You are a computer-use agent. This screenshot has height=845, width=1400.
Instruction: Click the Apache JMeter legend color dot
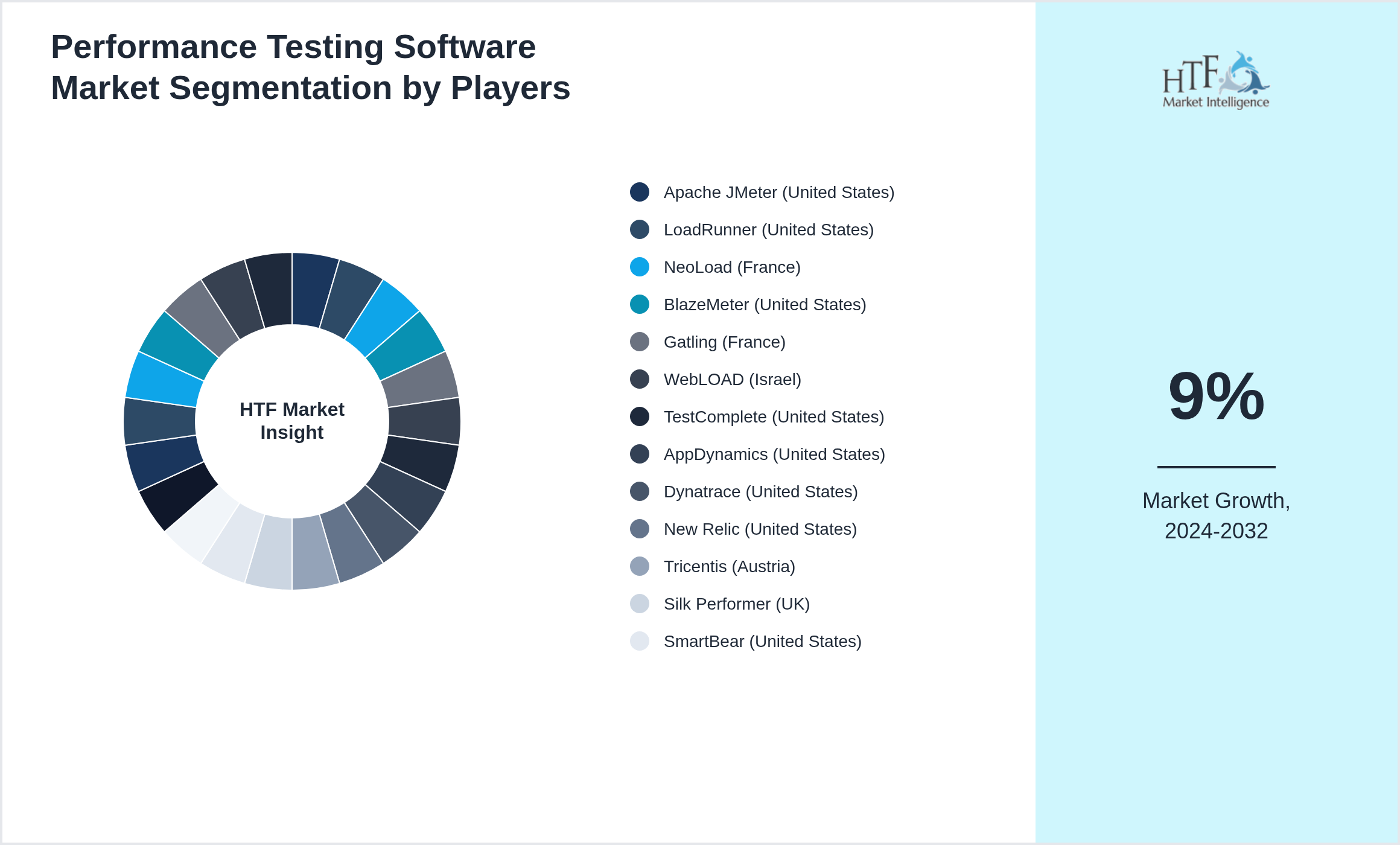point(640,192)
